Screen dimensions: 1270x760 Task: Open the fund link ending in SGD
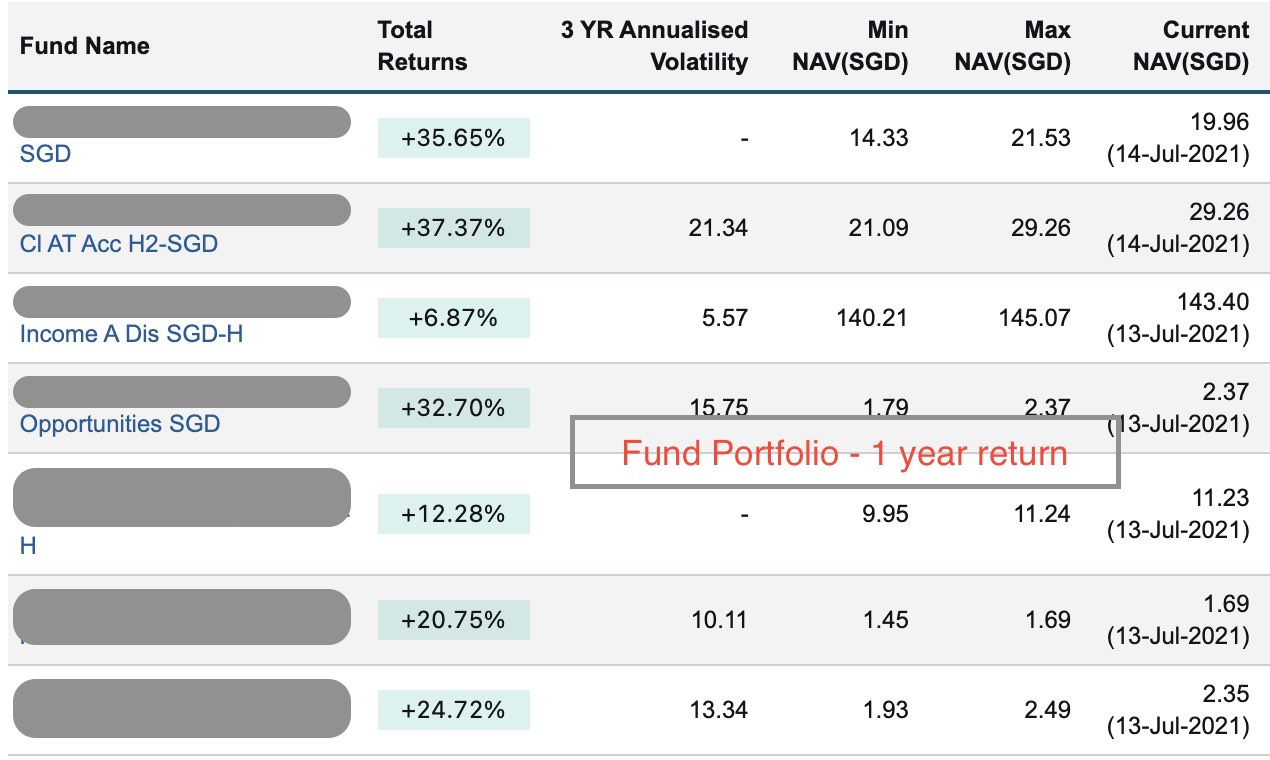[x=45, y=154]
